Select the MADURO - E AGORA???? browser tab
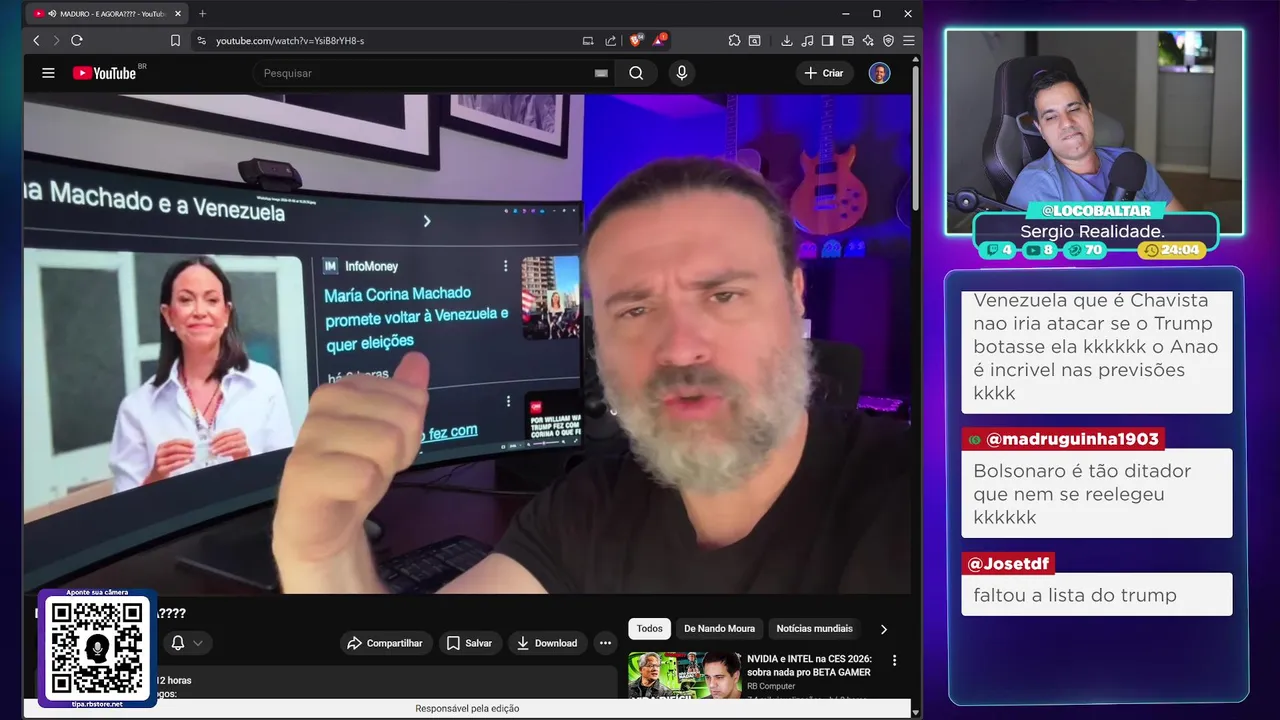Screen dimensions: 1280x720 click(x=108, y=14)
